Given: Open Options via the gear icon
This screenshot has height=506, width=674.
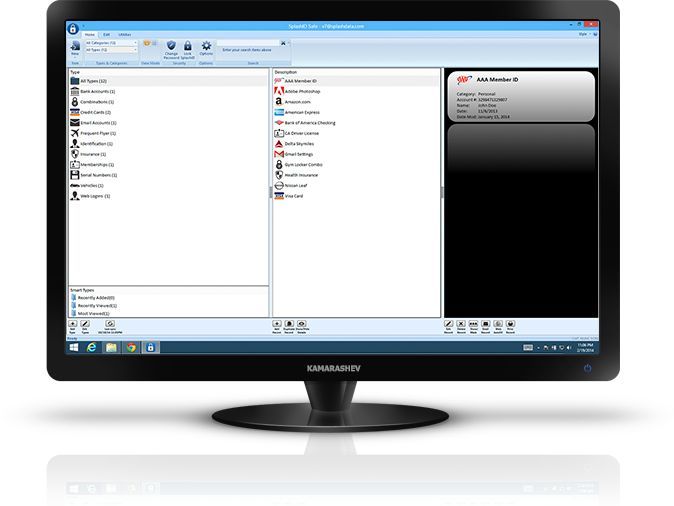Looking at the screenshot, I should coord(206,45).
